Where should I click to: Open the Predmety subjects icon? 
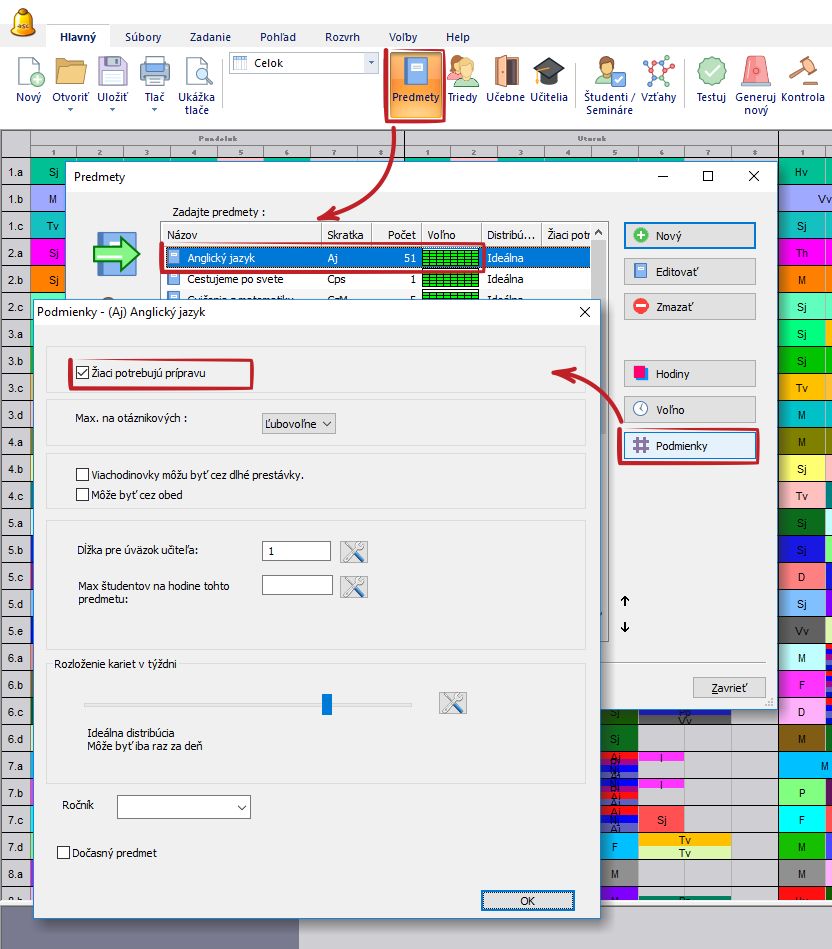415,81
